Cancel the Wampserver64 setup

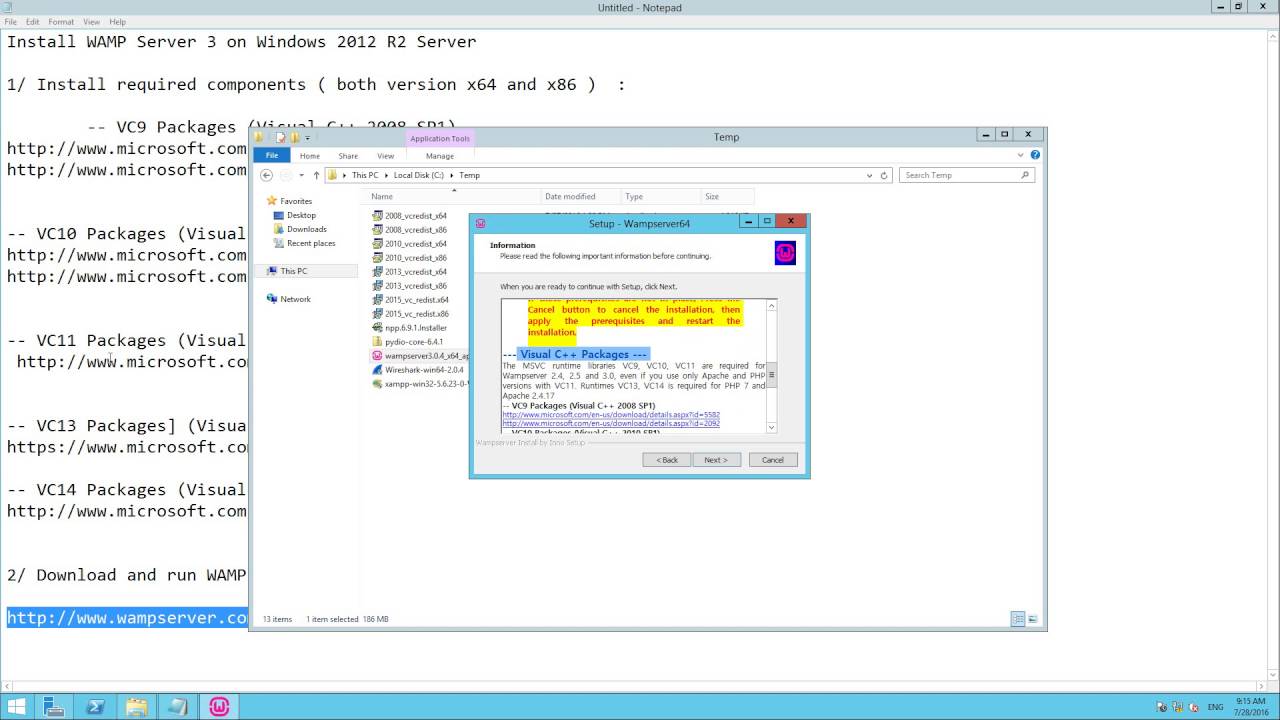click(x=773, y=460)
